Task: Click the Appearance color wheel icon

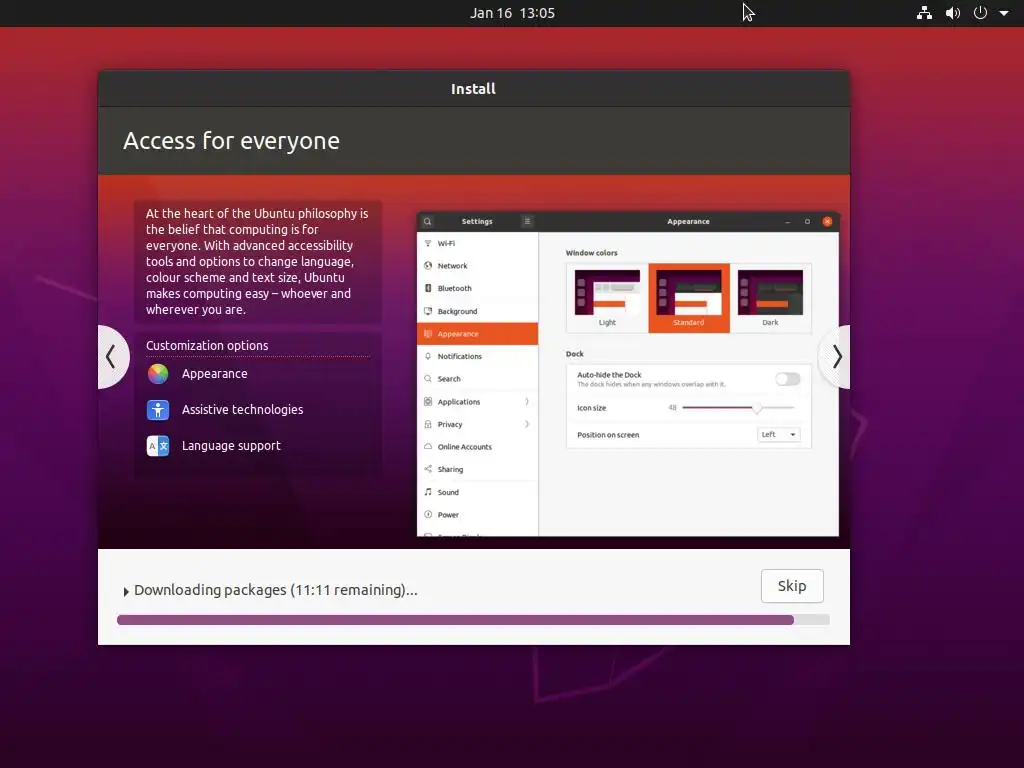Action: [158, 374]
